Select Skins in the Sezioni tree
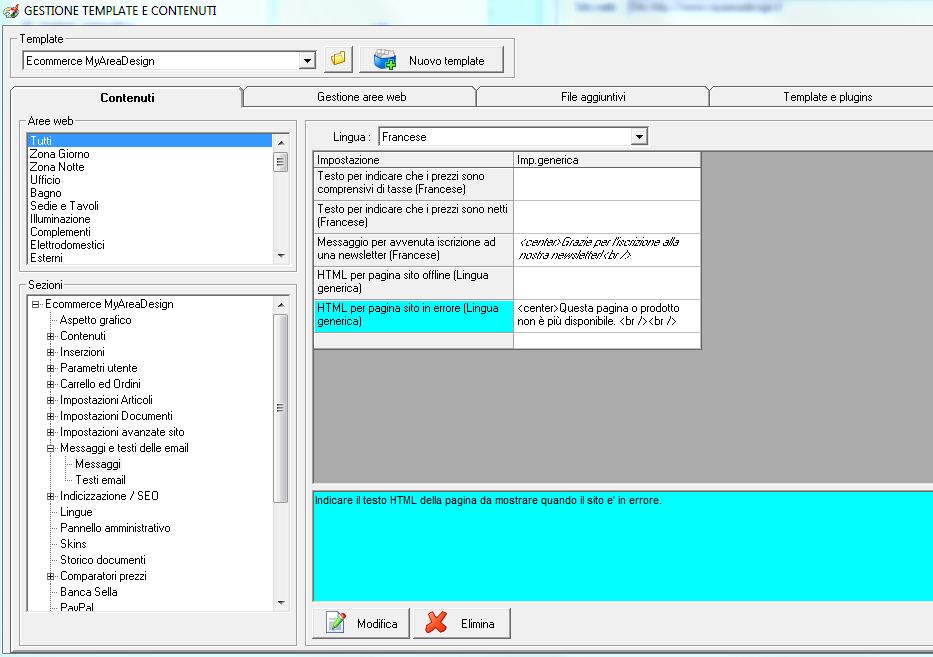 click(73, 545)
